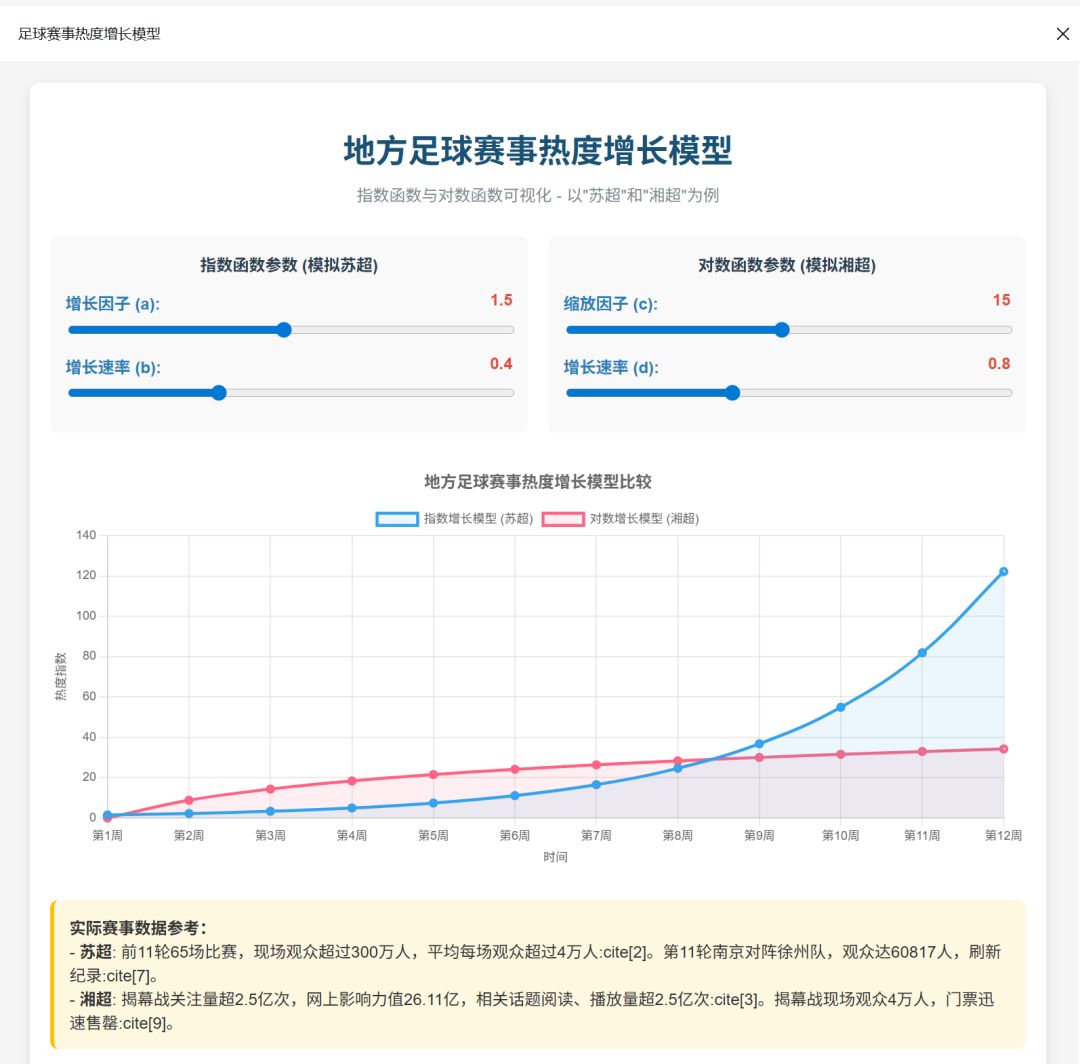
Task: Click the 增长速率 (d) slider handle
Action: click(x=732, y=392)
